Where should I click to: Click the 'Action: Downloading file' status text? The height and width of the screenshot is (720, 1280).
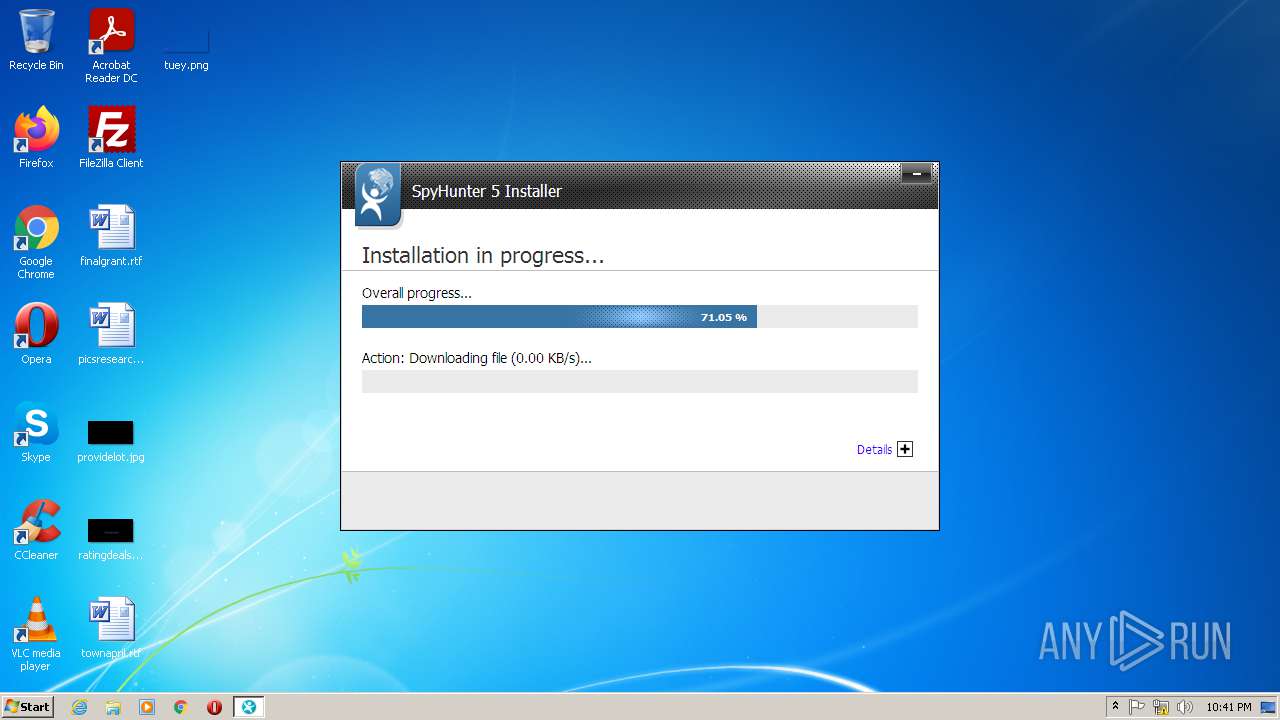476,357
